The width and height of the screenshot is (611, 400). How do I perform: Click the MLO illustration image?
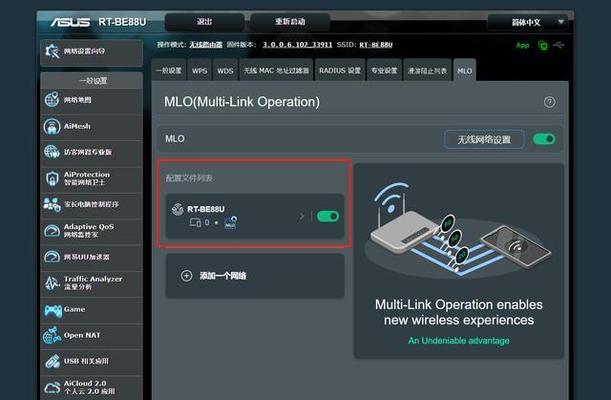coord(458,230)
